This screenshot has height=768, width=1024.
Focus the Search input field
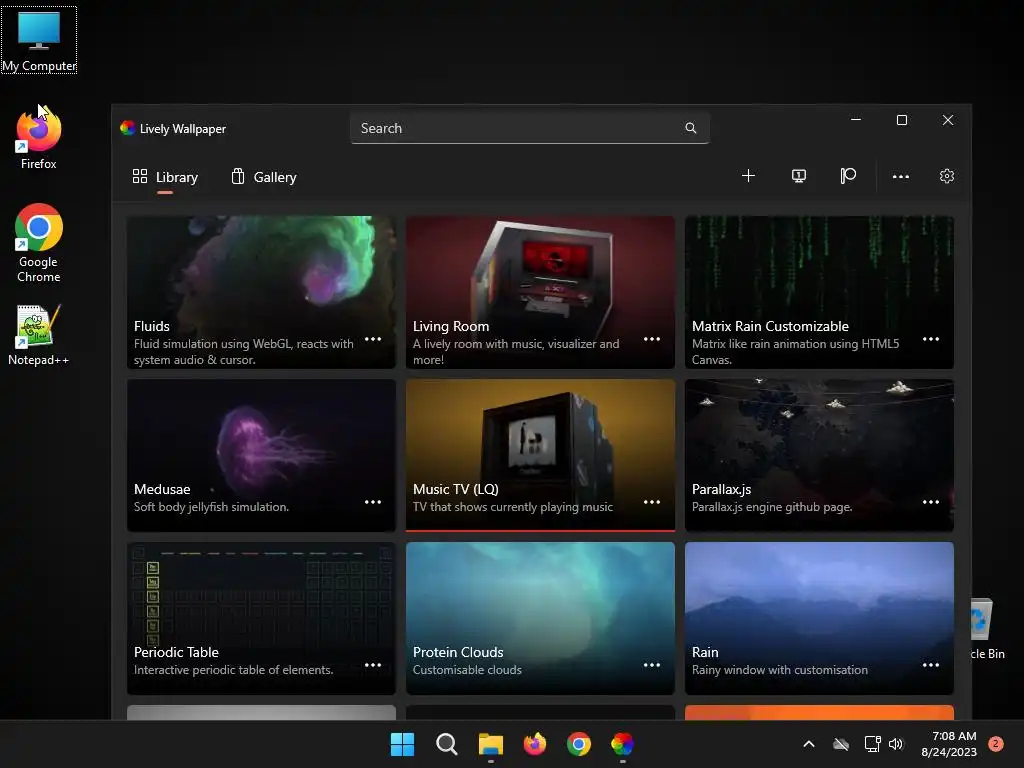pyautogui.click(x=530, y=128)
